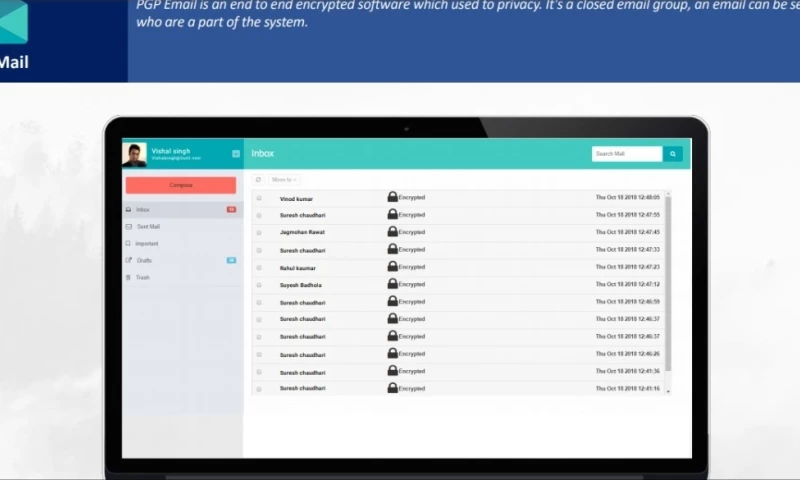Click the red Inbox unread count badge
Screen dimensions: 800x480
[231, 210]
